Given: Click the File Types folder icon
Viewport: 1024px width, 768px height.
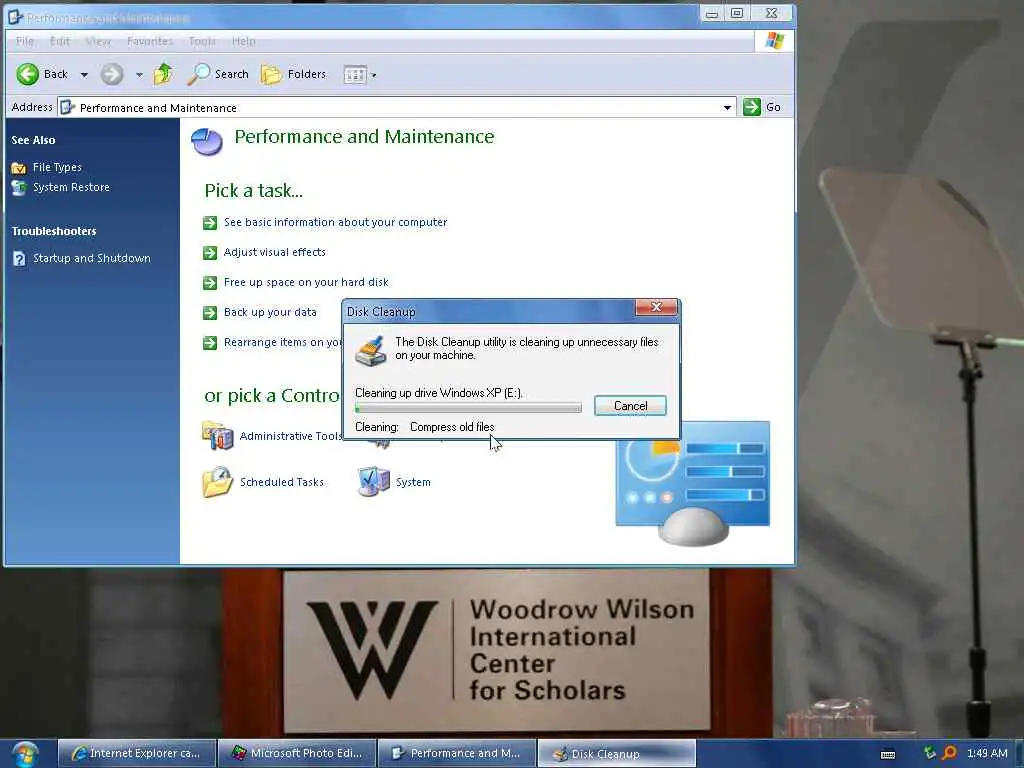Looking at the screenshot, I should point(19,168).
